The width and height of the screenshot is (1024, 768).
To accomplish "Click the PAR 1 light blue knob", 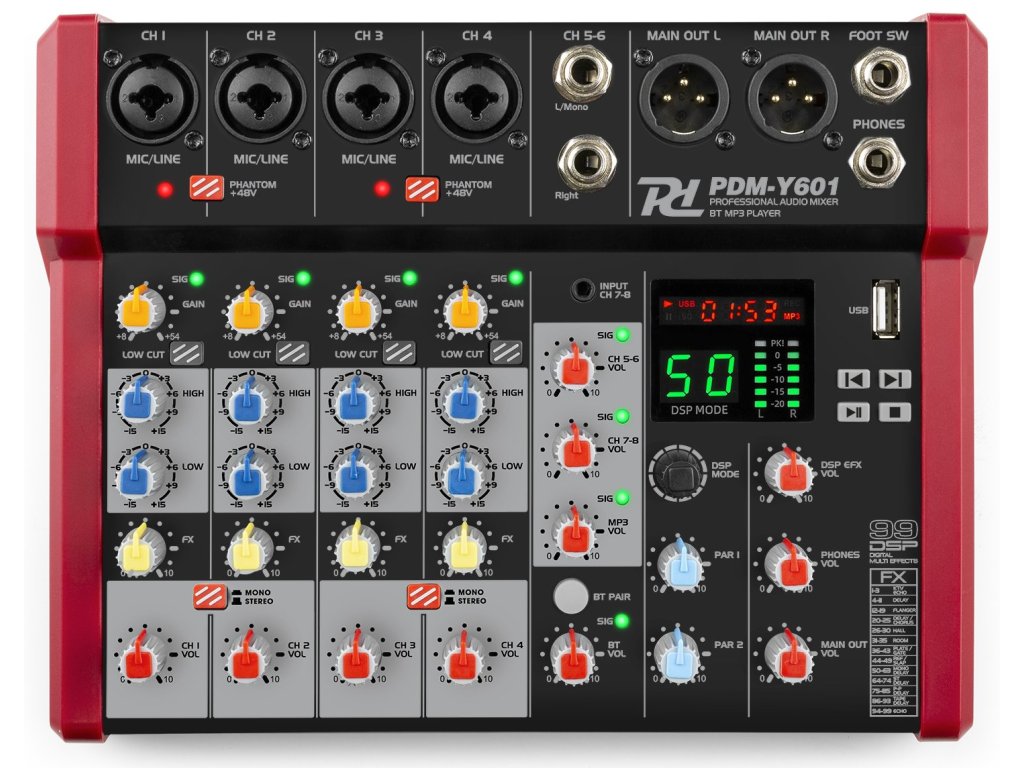I will click(680, 562).
